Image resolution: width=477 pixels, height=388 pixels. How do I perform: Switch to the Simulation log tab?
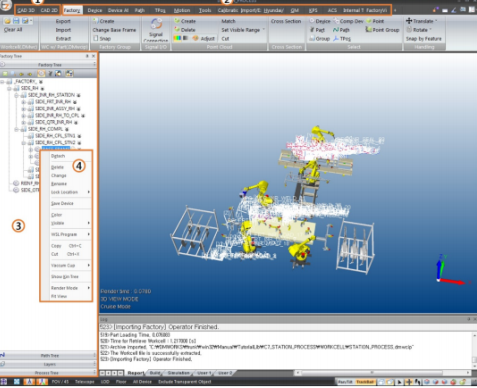179,373
